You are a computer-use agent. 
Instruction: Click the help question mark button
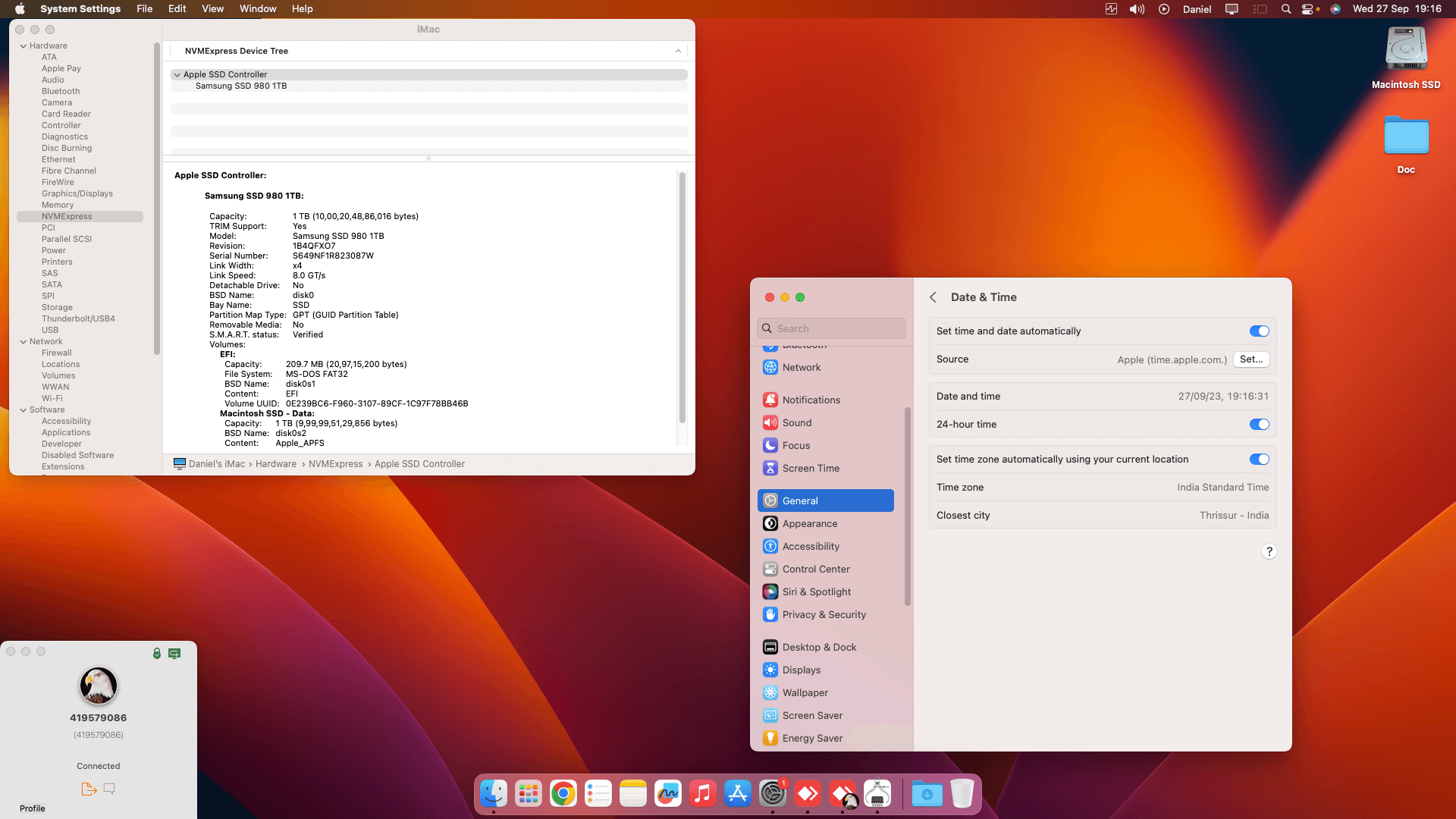(1269, 551)
